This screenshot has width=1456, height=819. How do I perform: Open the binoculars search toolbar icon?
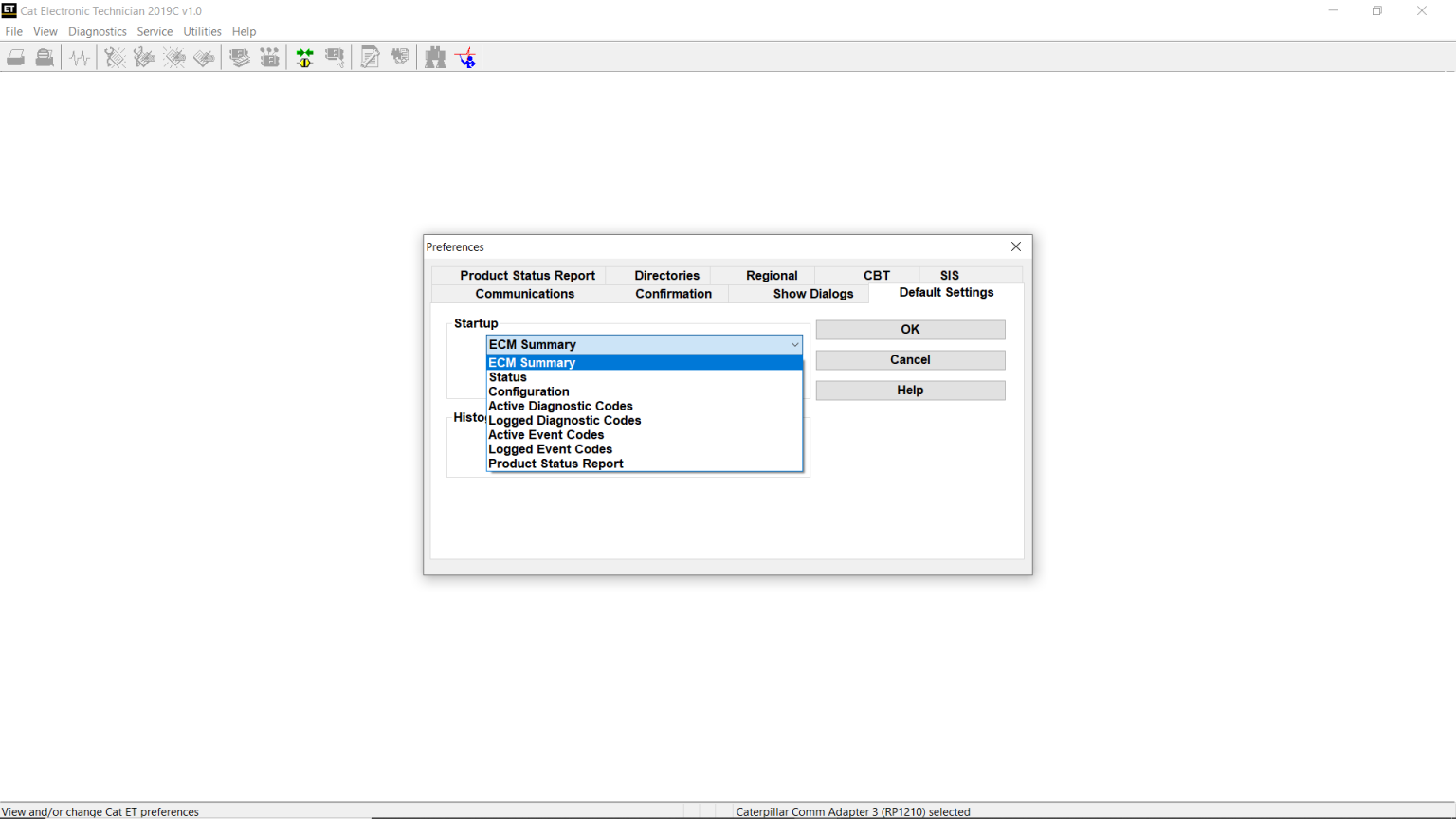point(434,57)
